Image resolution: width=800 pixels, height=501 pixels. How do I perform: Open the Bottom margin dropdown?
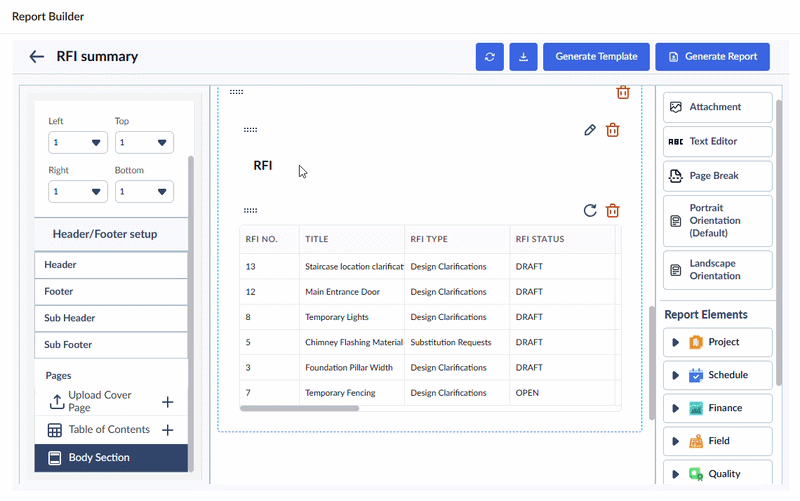(x=144, y=191)
